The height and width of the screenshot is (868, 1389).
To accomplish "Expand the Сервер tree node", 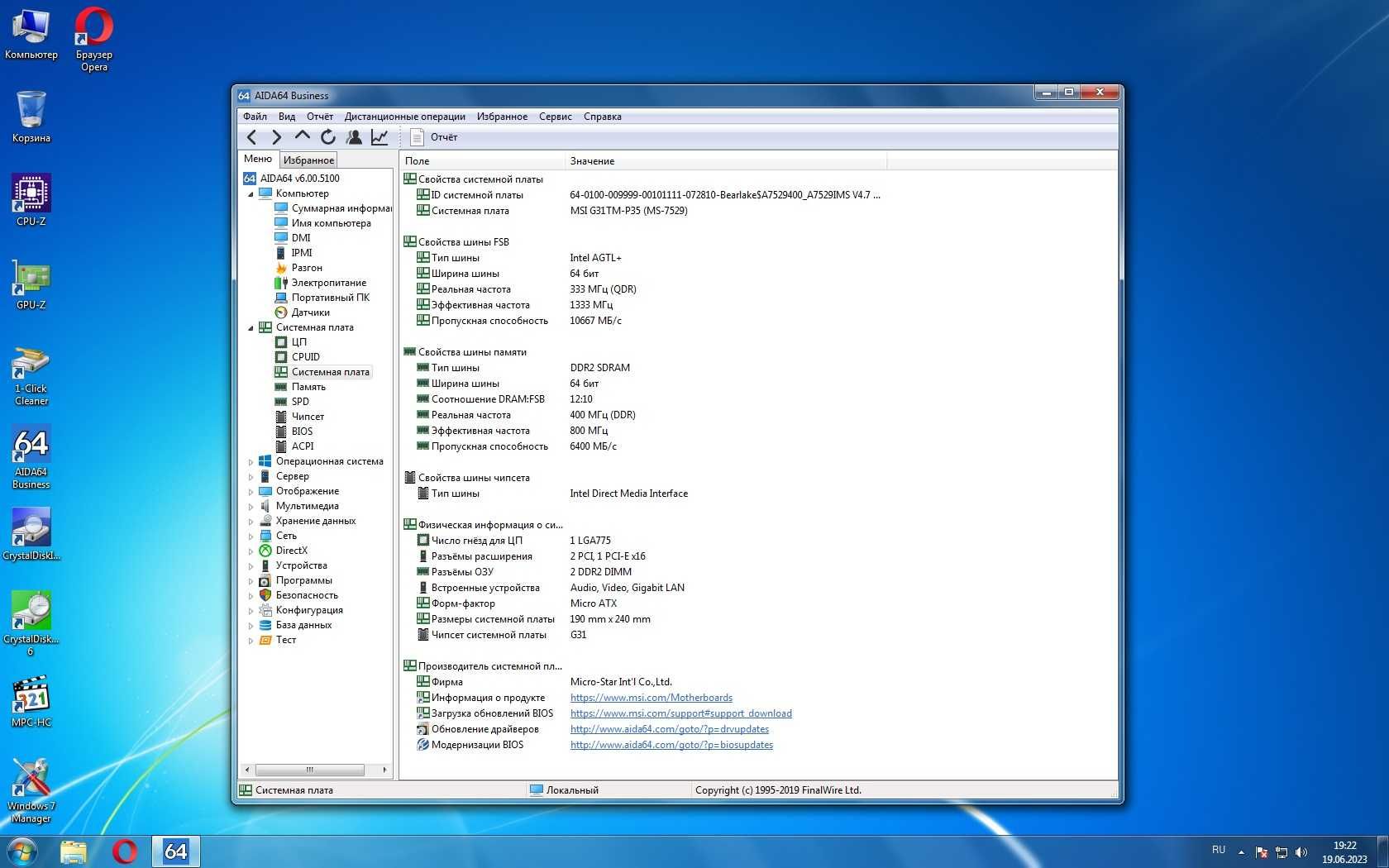I will click(251, 477).
